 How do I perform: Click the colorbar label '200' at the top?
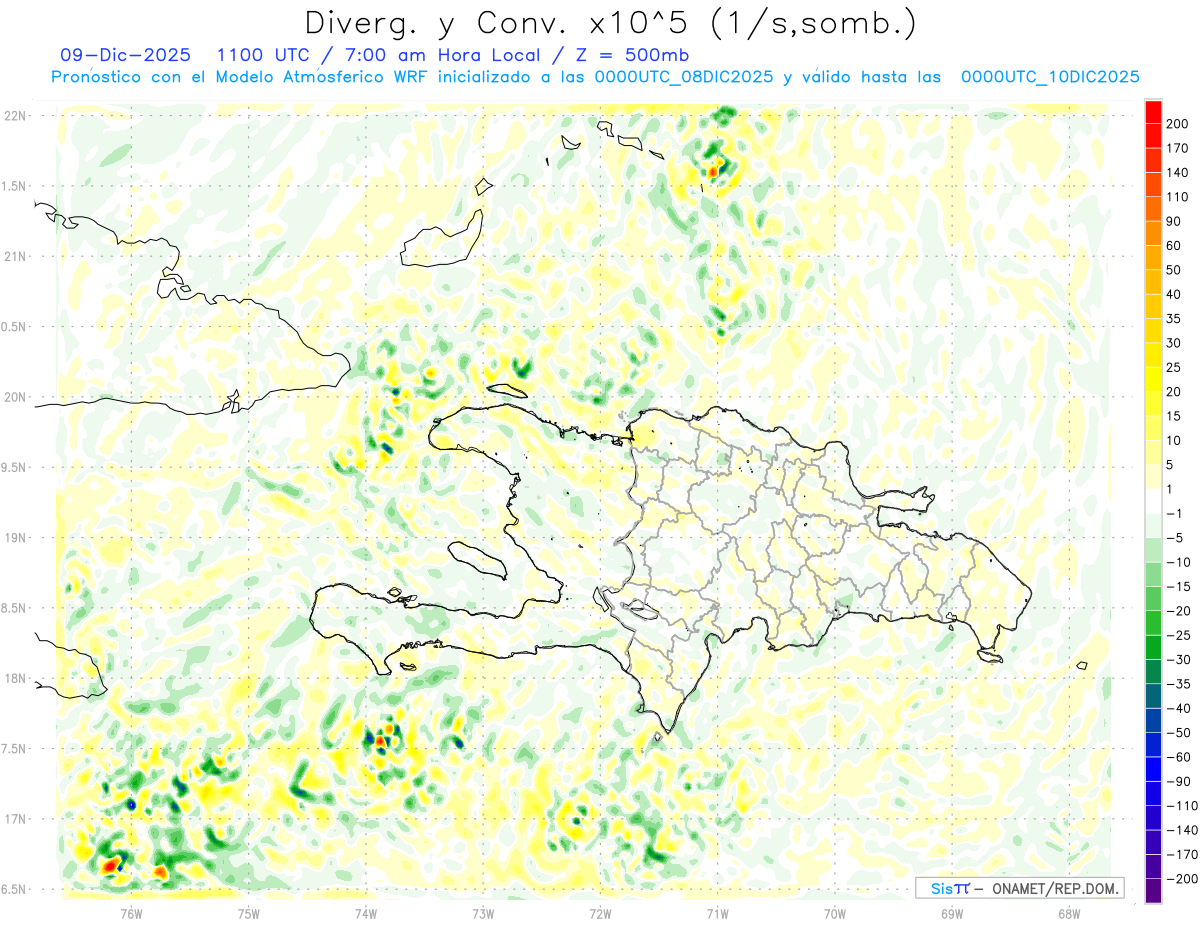point(1177,124)
